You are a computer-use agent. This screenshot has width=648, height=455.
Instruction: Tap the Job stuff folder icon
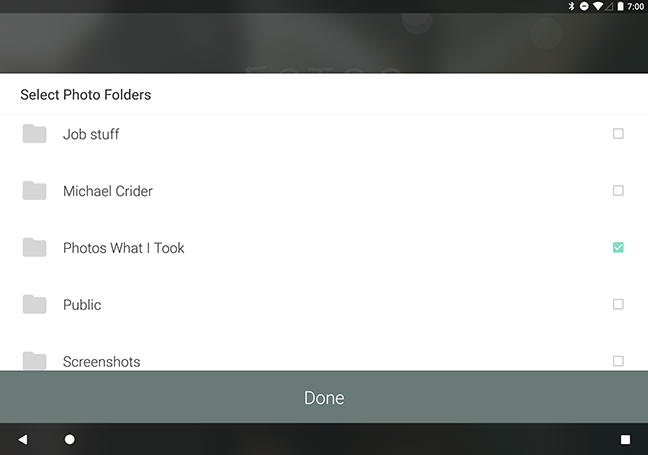(x=34, y=133)
